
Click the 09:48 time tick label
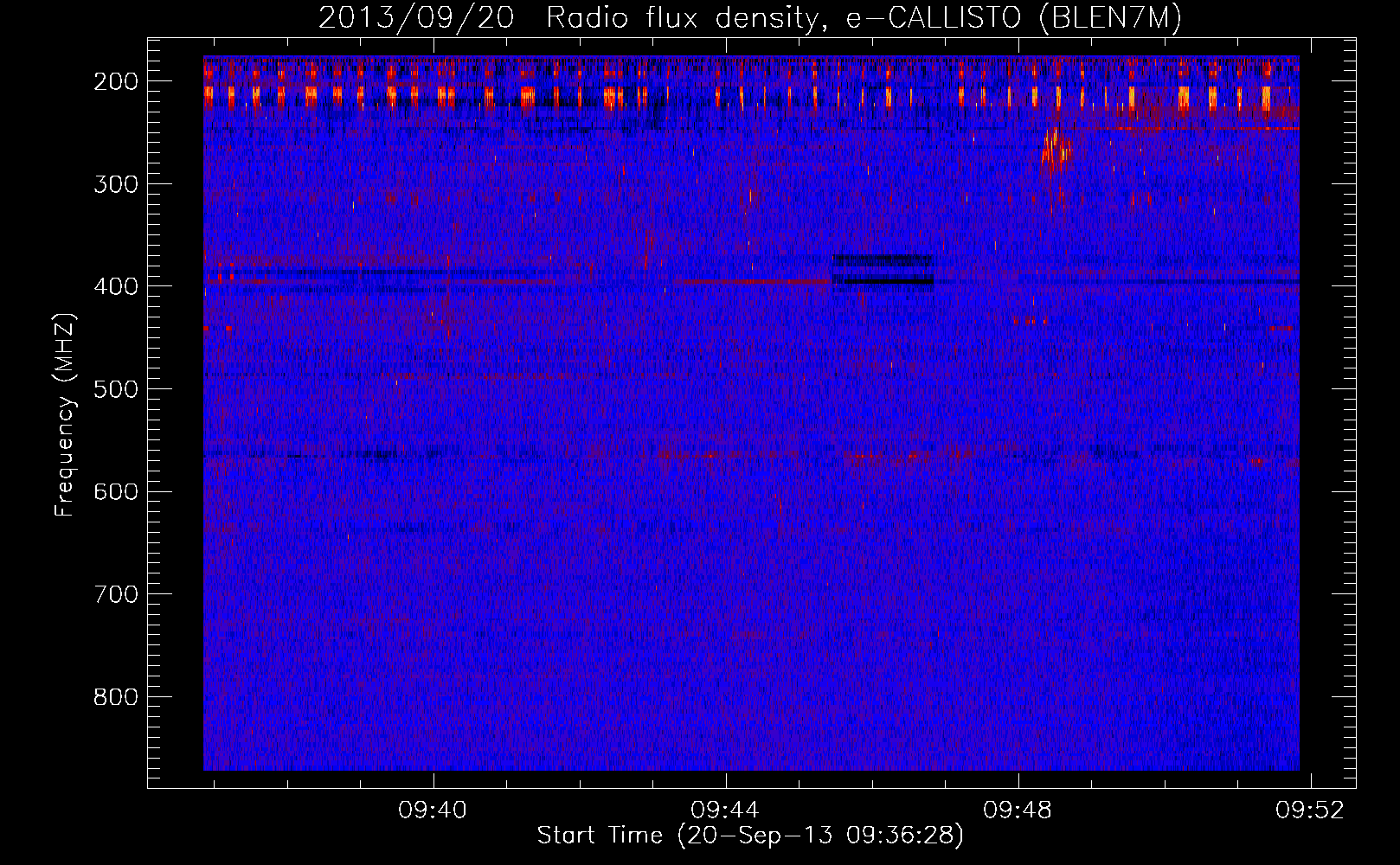pos(1018,810)
